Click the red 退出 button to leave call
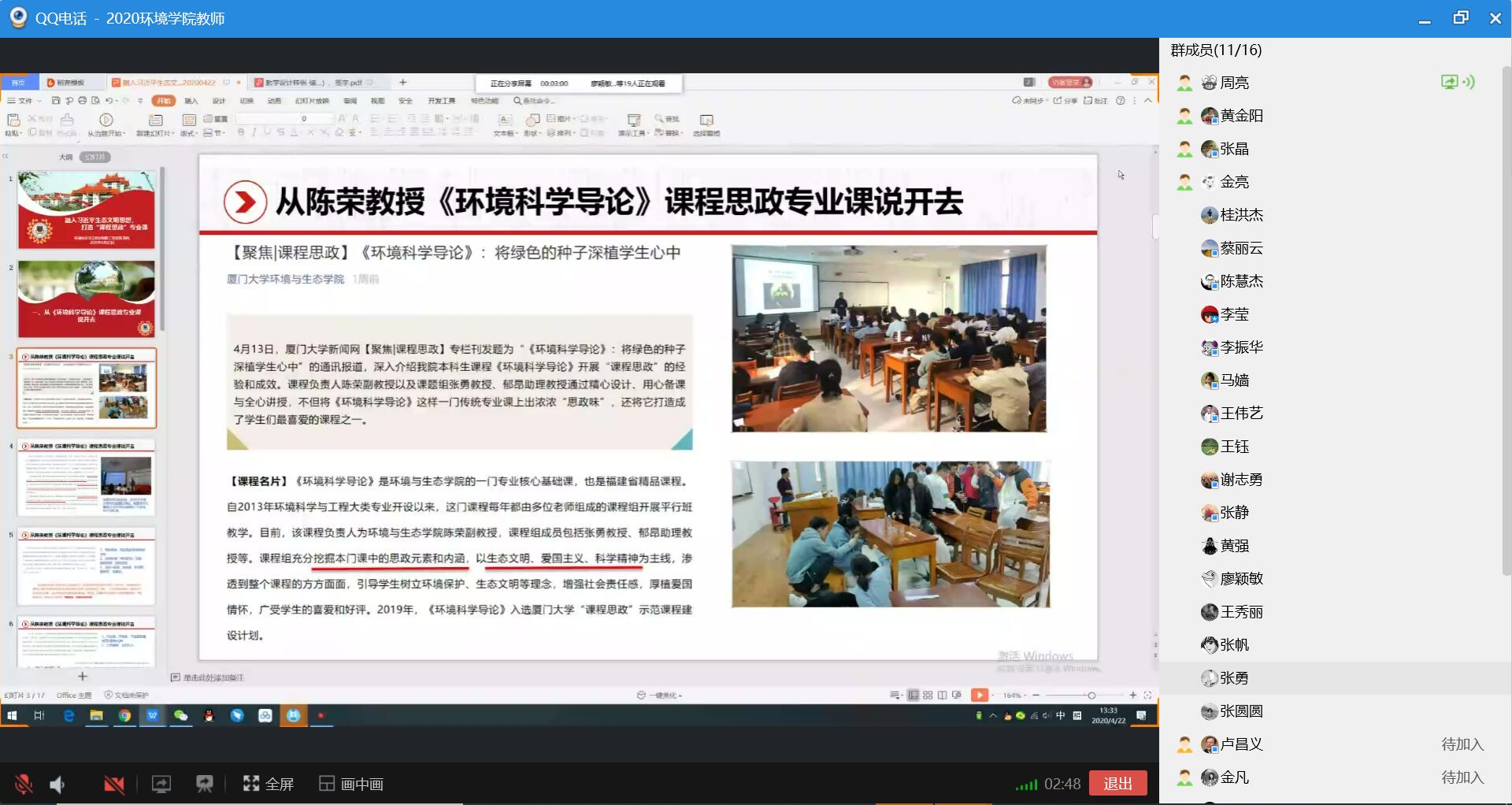1512x805 pixels. (x=1117, y=783)
